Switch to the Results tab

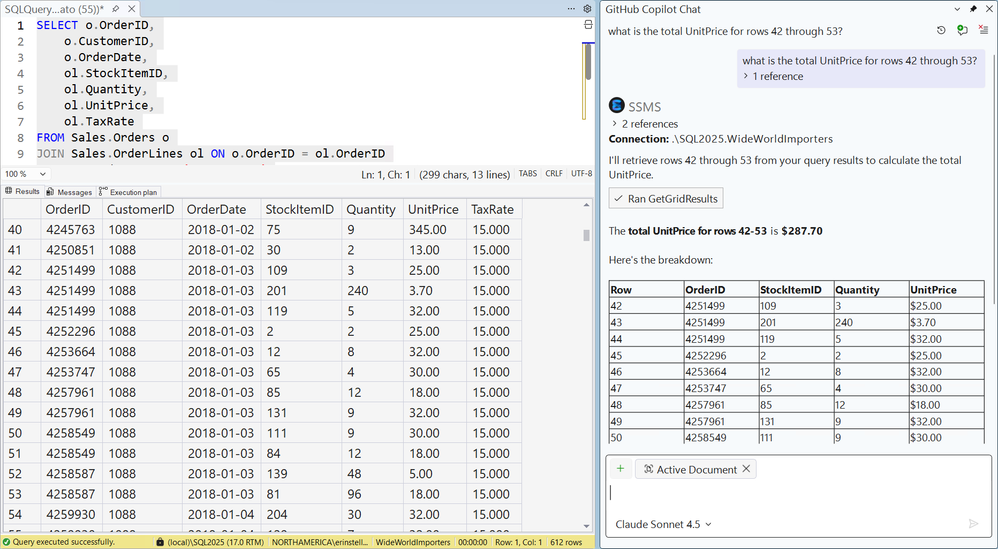[22, 191]
